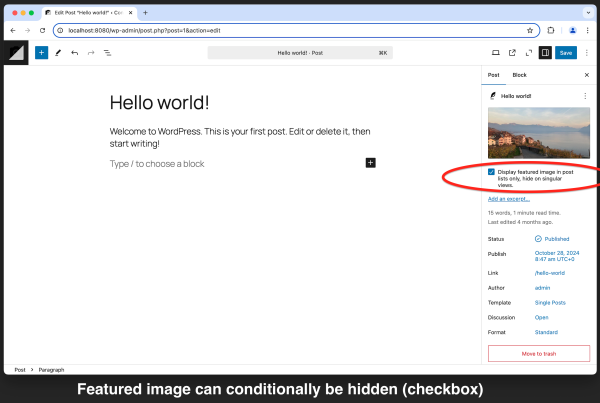600x403 pixels.
Task: Click the blue block inserter plus button
Action: click(41, 52)
